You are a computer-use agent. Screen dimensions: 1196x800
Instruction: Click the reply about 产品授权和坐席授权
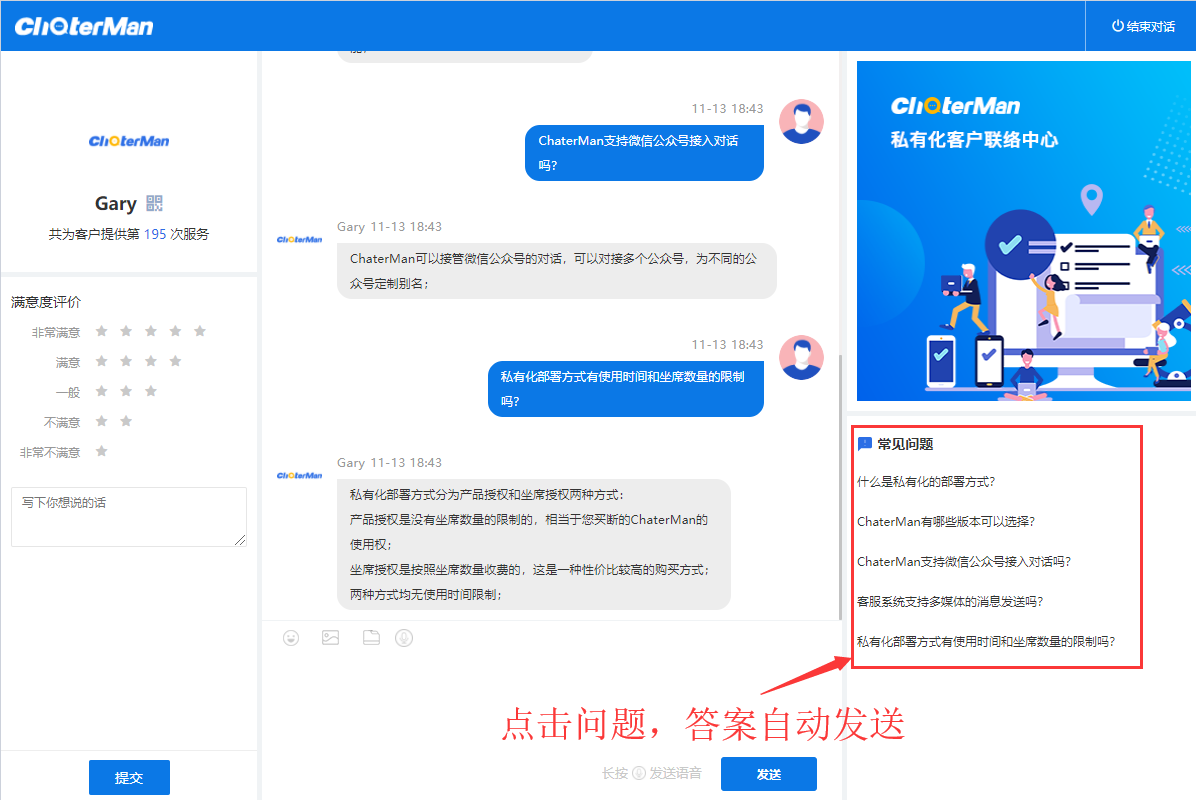pyautogui.click(x=533, y=545)
